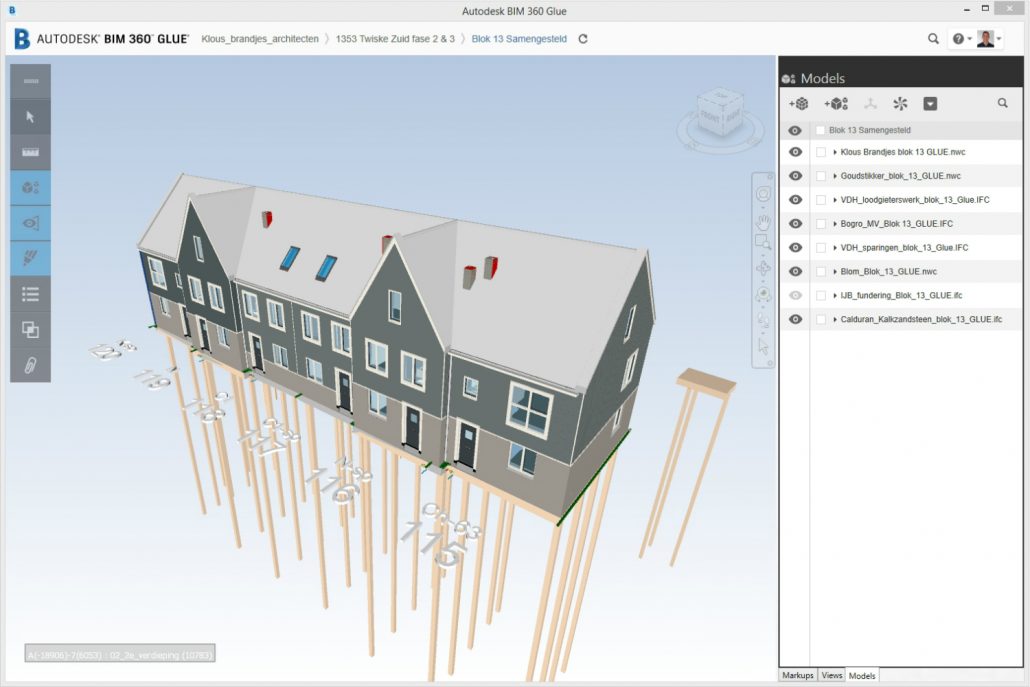This screenshot has height=687, width=1030.
Task: Check the box for VDH_loodgieterswerk_blok_13_Glue.IFC
Action: click(x=820, y=200)
